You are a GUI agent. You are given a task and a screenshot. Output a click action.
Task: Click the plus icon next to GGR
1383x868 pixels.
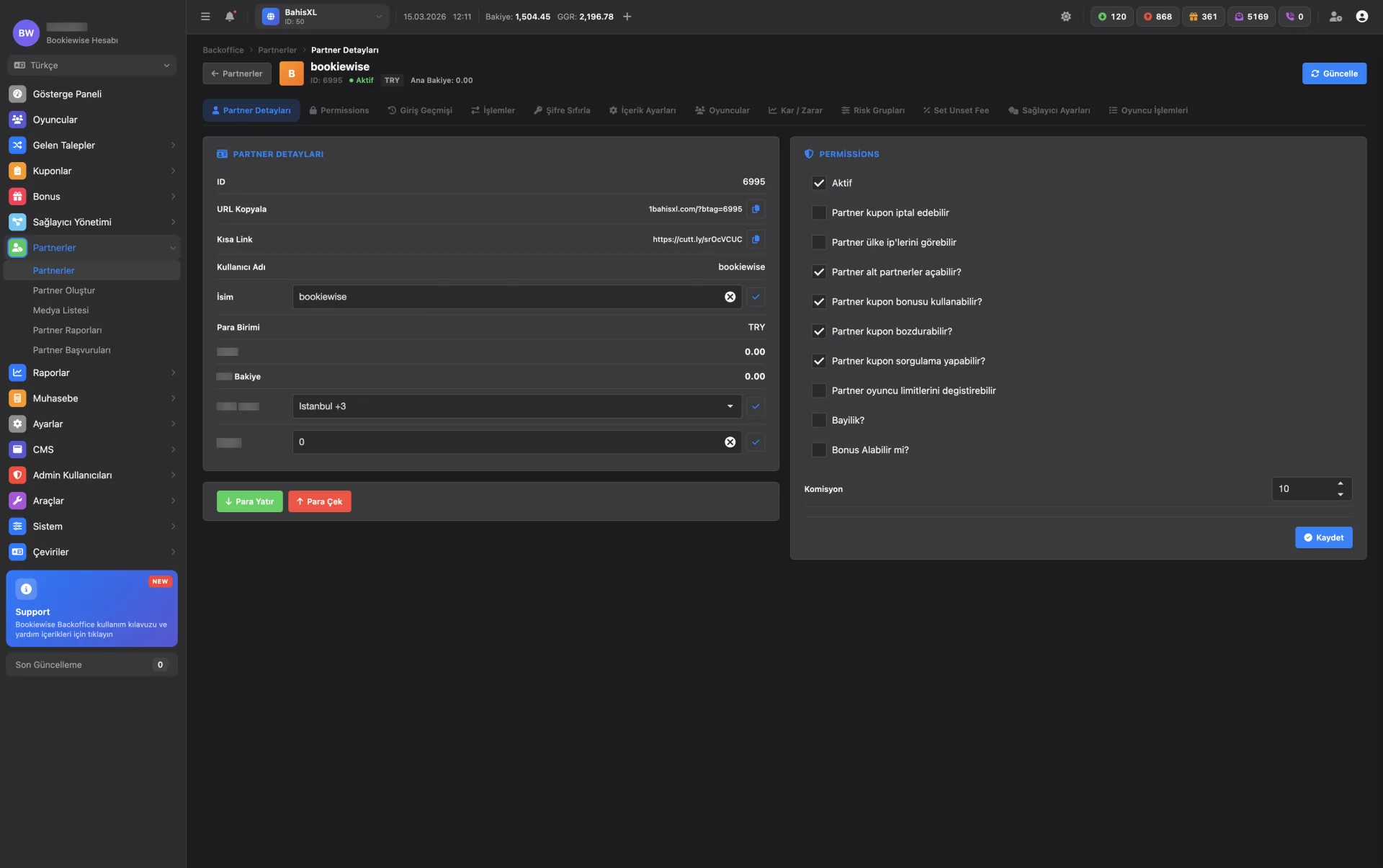[x=627, y=17]
